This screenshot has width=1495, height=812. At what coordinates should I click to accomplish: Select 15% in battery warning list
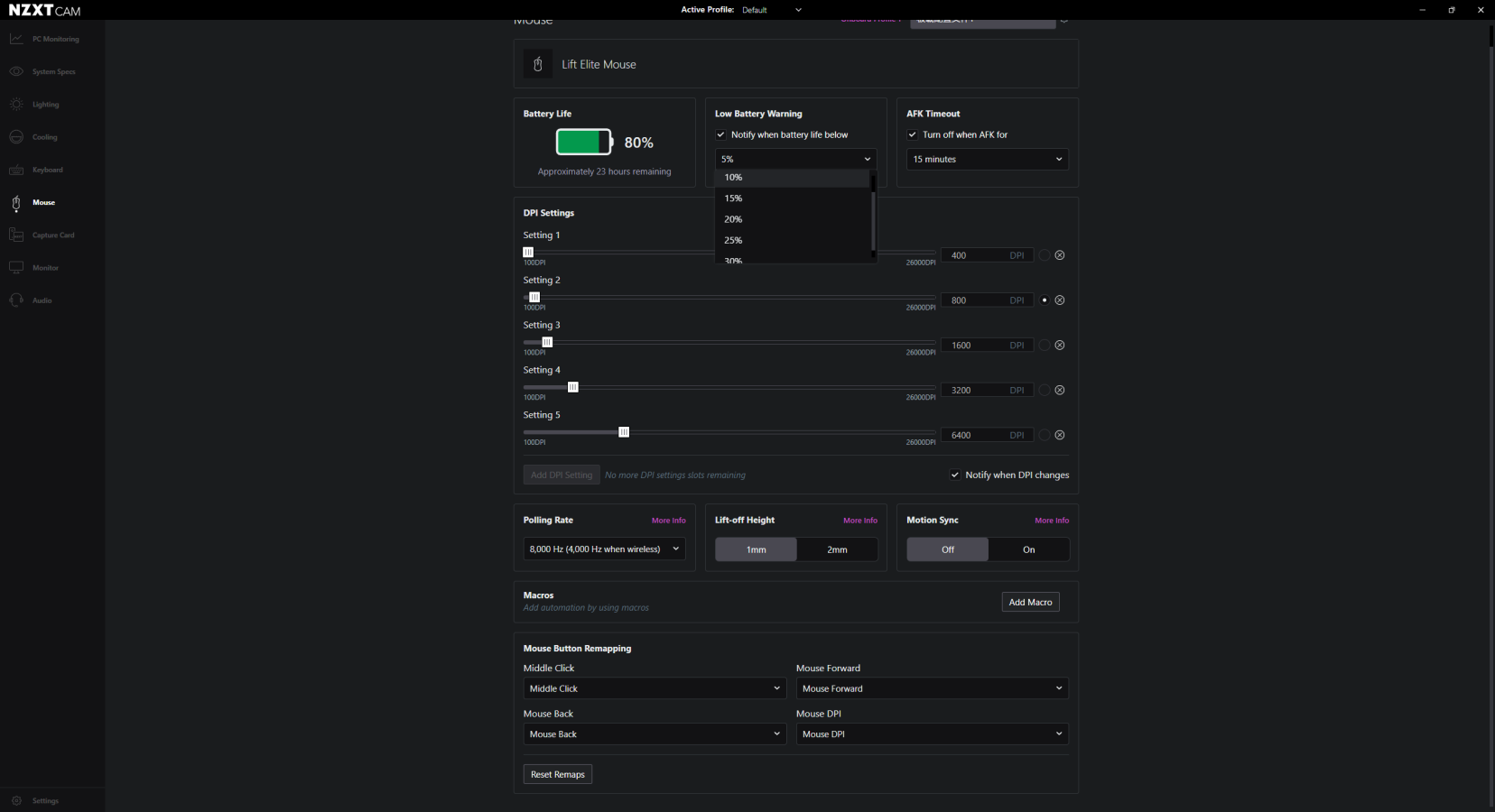point(793,198)
